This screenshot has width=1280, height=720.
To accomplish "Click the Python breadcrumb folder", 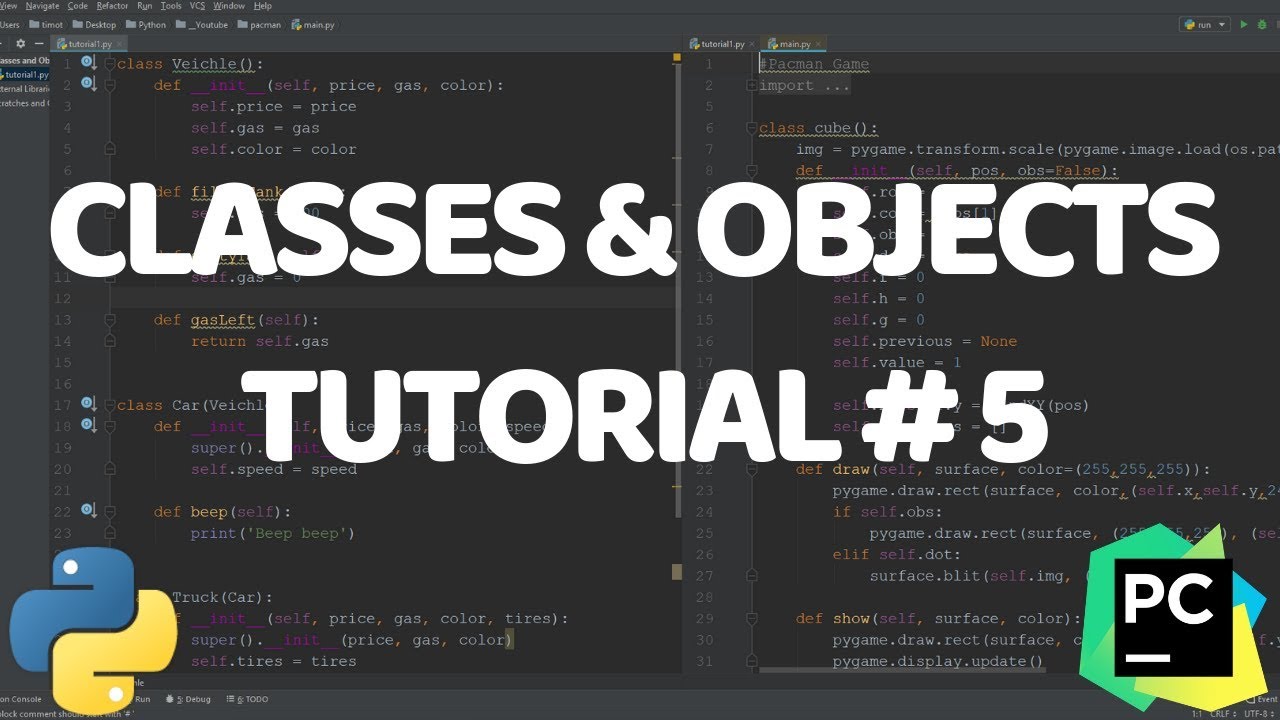I will tap(145, 24).
